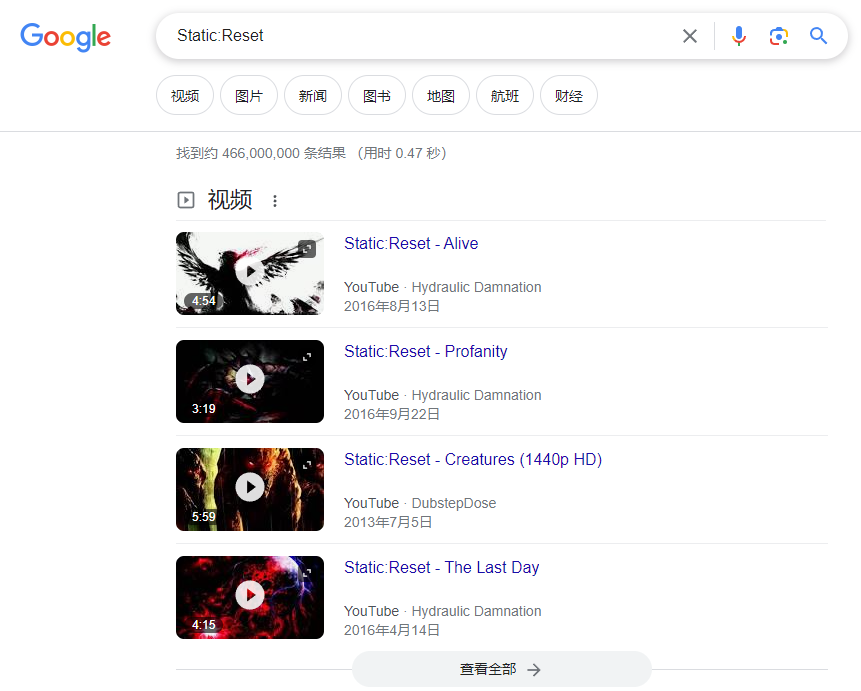
Task: Play The Last Day video thumbnail
Action: pos(250,595)
